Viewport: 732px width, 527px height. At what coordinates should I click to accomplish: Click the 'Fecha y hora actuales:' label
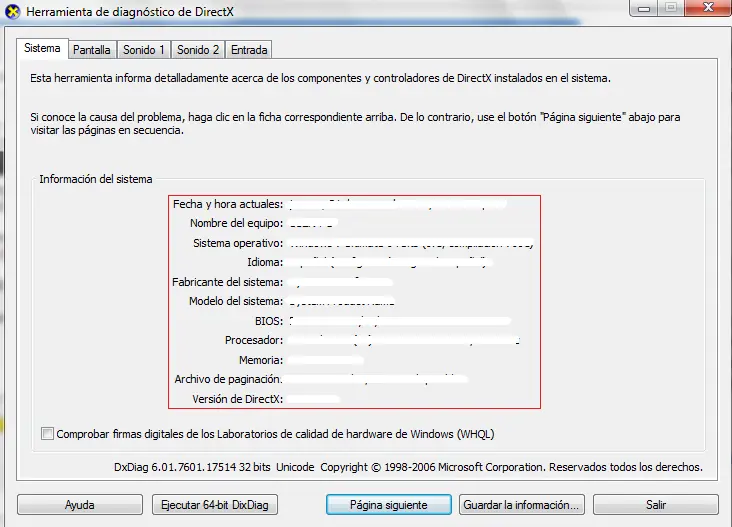228,204
